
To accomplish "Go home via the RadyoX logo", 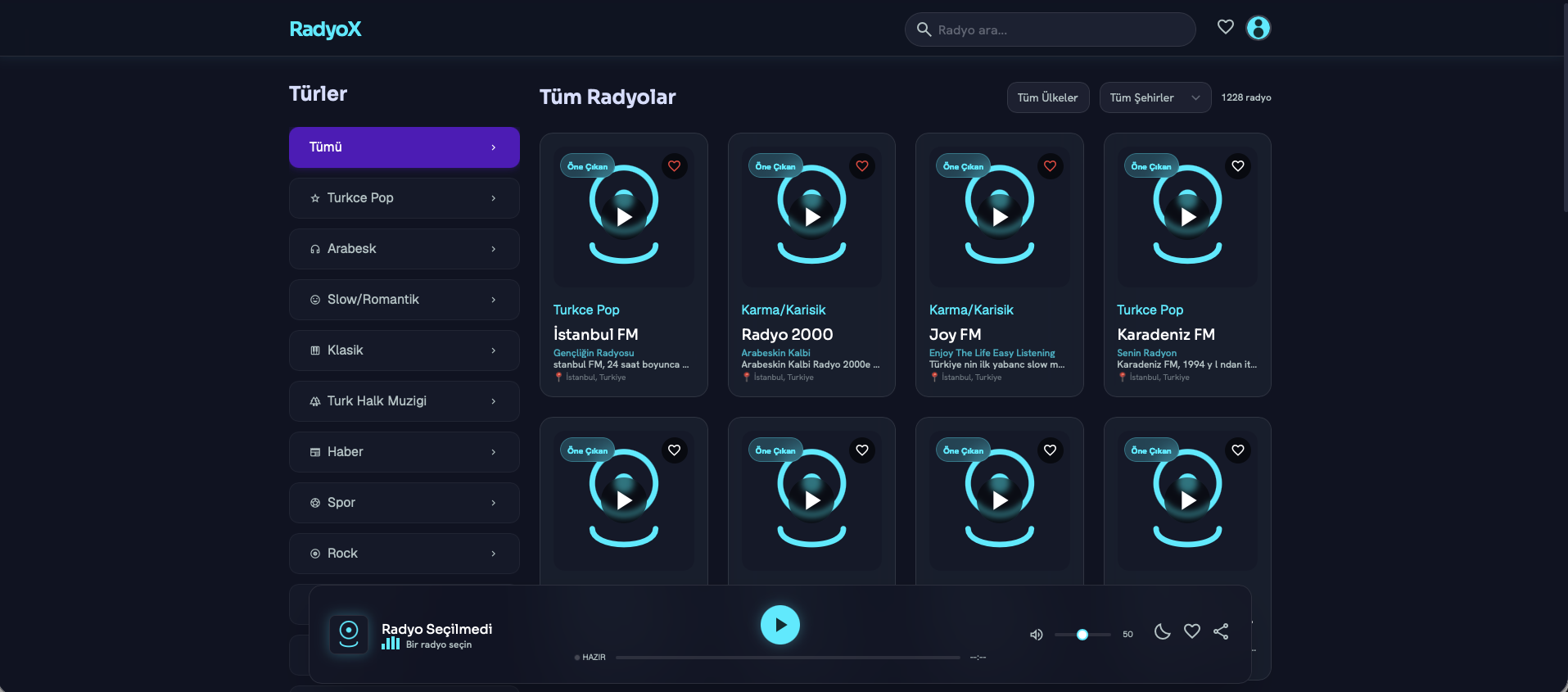I will coord(325,29).
